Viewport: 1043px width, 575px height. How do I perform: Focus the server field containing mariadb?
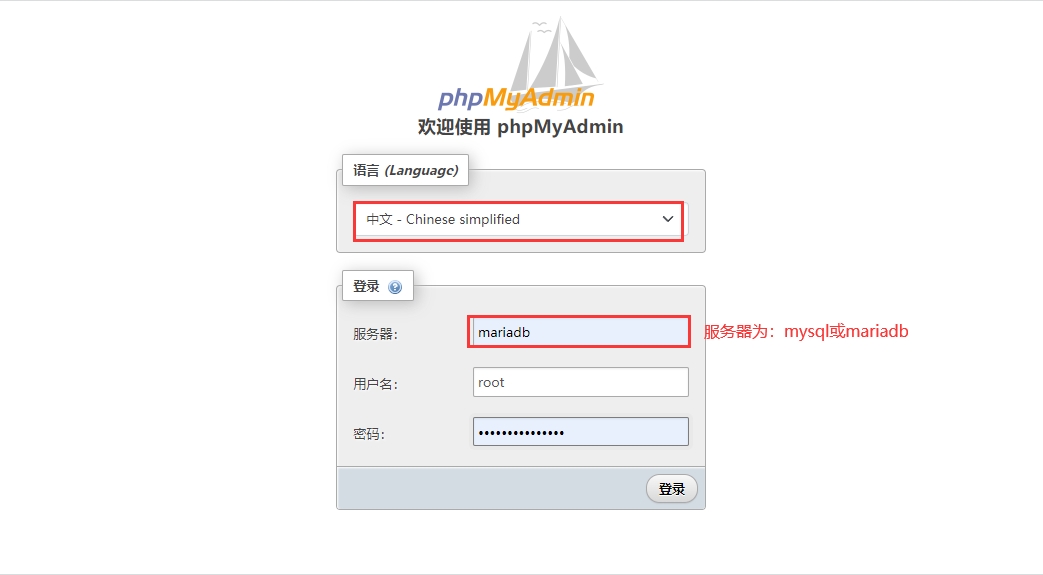[579, 332]
